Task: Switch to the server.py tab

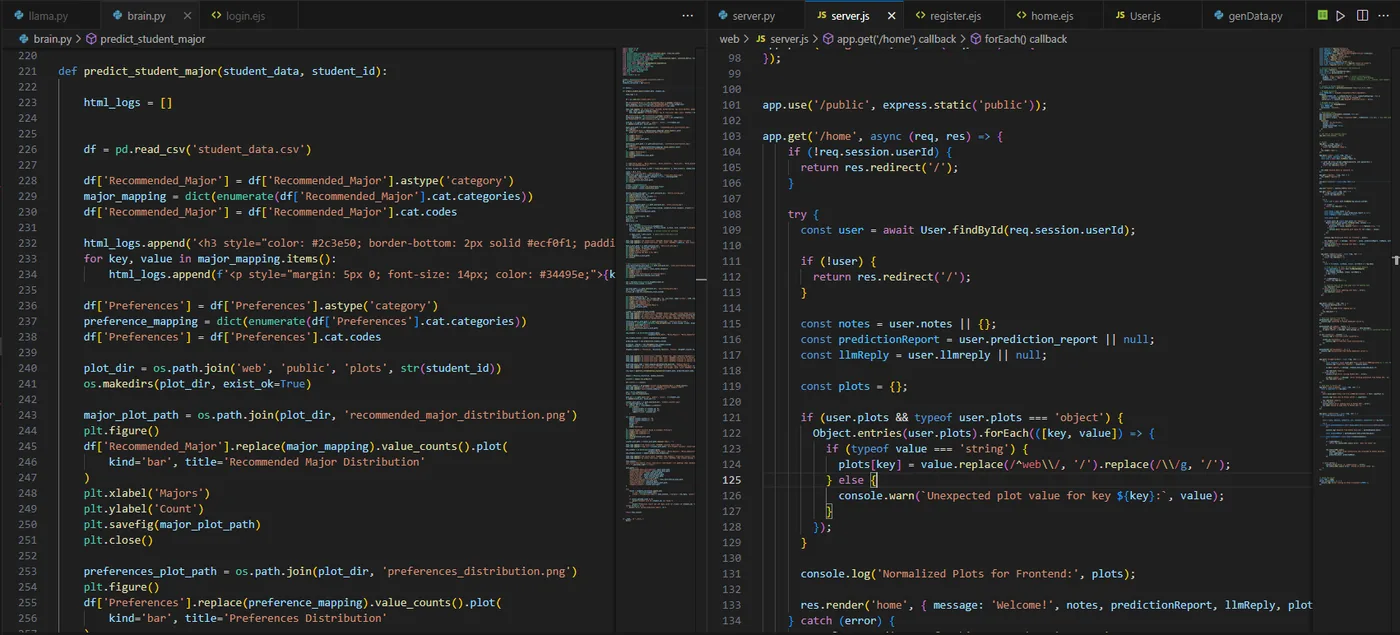Action: click(754, 16)
